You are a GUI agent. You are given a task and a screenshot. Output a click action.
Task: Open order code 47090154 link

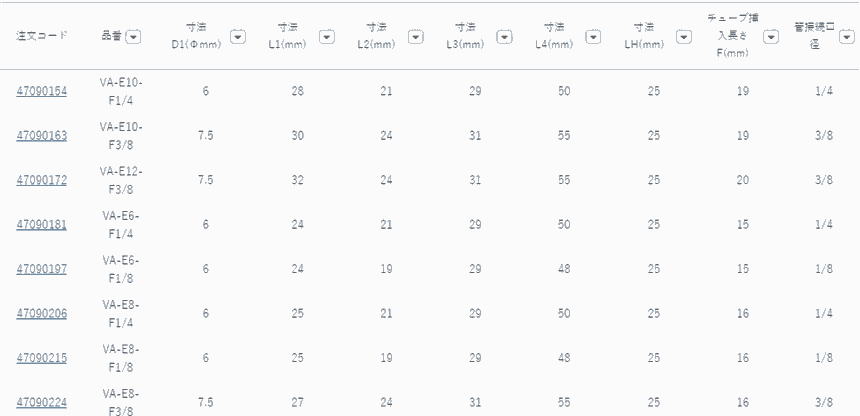point(42,92)
